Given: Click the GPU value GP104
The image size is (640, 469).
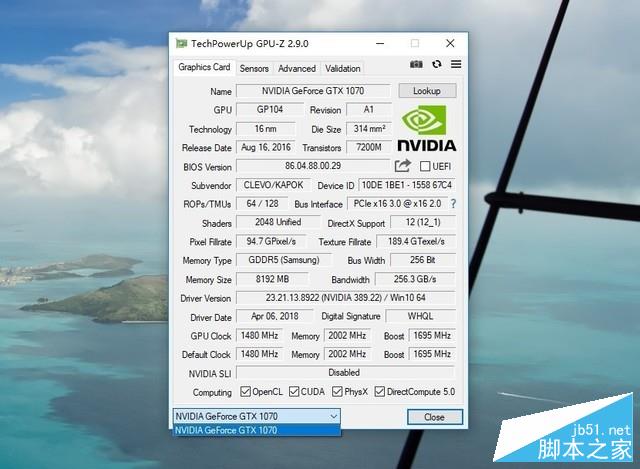Looking at the screenshot, I should [270, 109].
